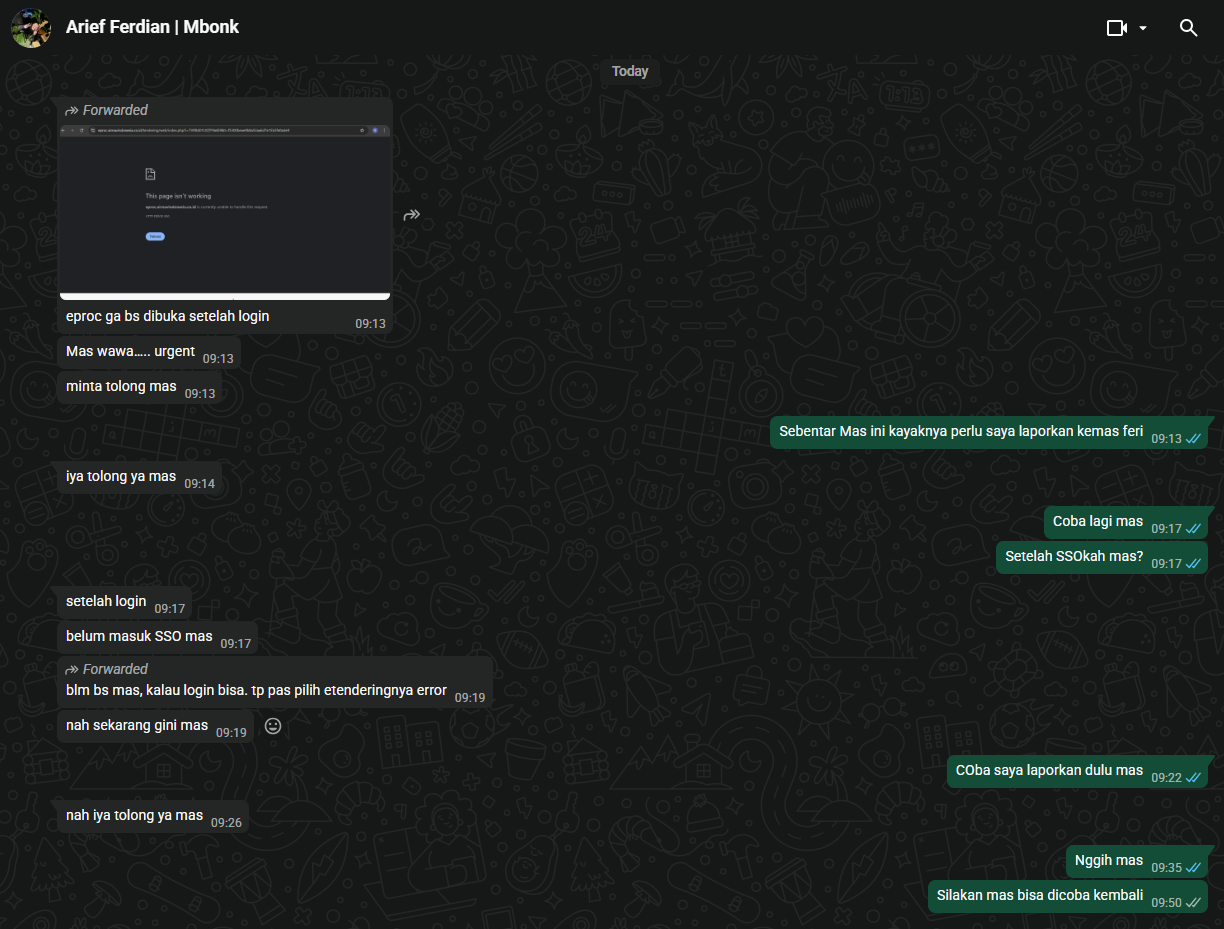Start a video call with camera icon

(1117, 28)
